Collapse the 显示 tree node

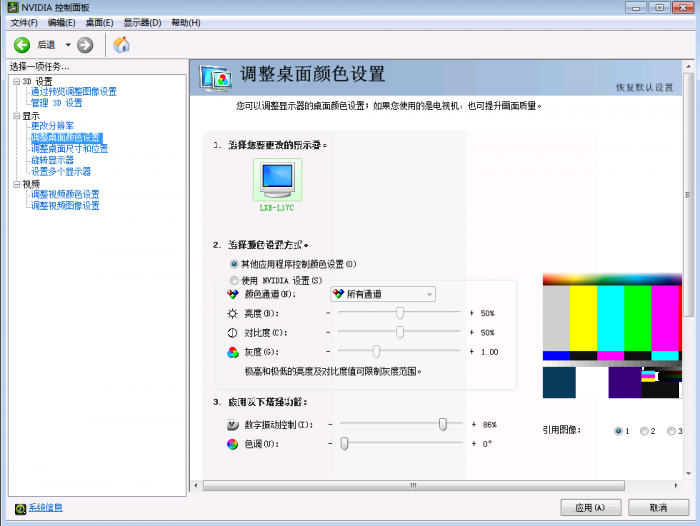[17, 116]
